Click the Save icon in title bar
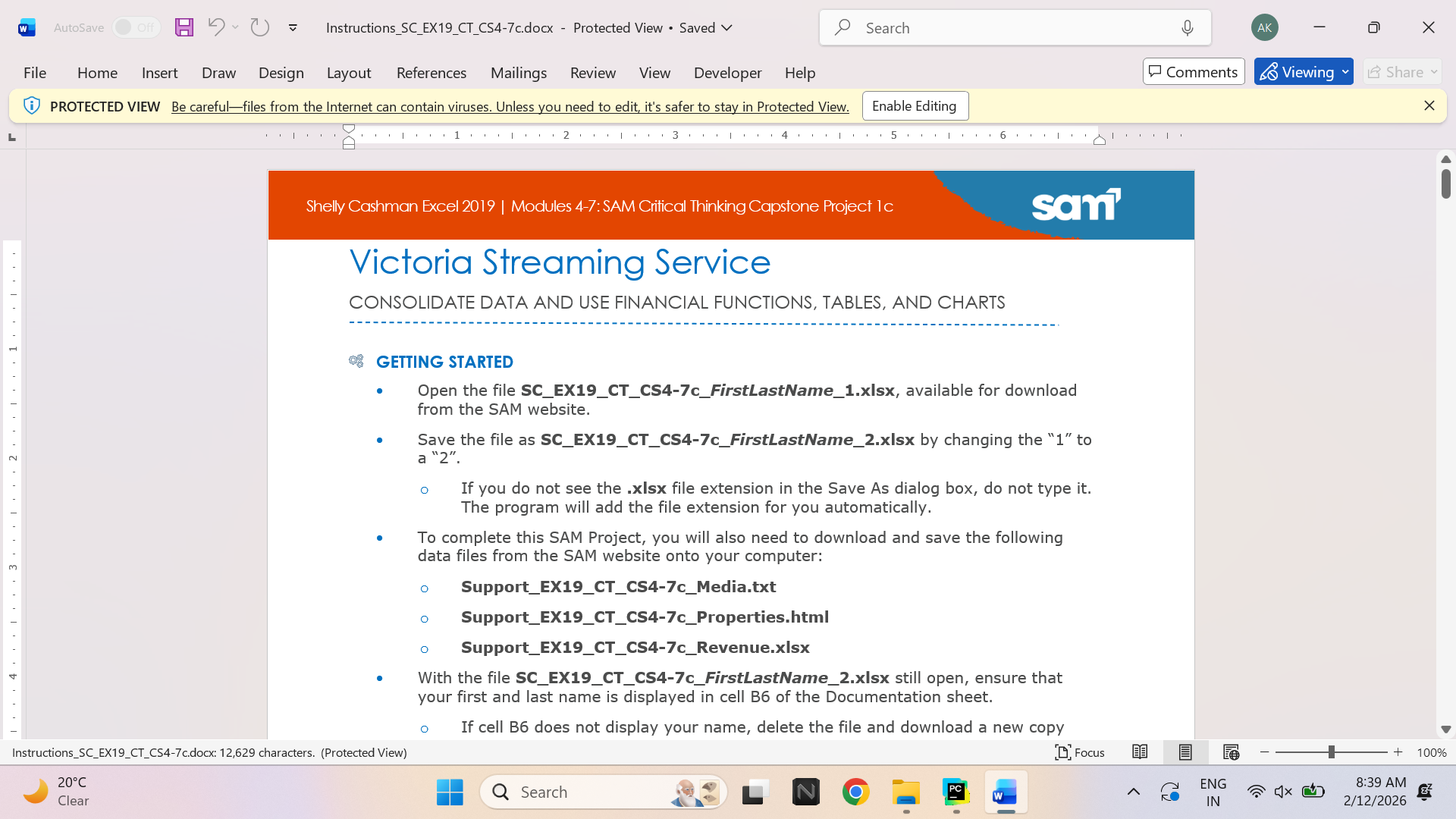This screenshot has width=1456, height=819. coord(184,27)
